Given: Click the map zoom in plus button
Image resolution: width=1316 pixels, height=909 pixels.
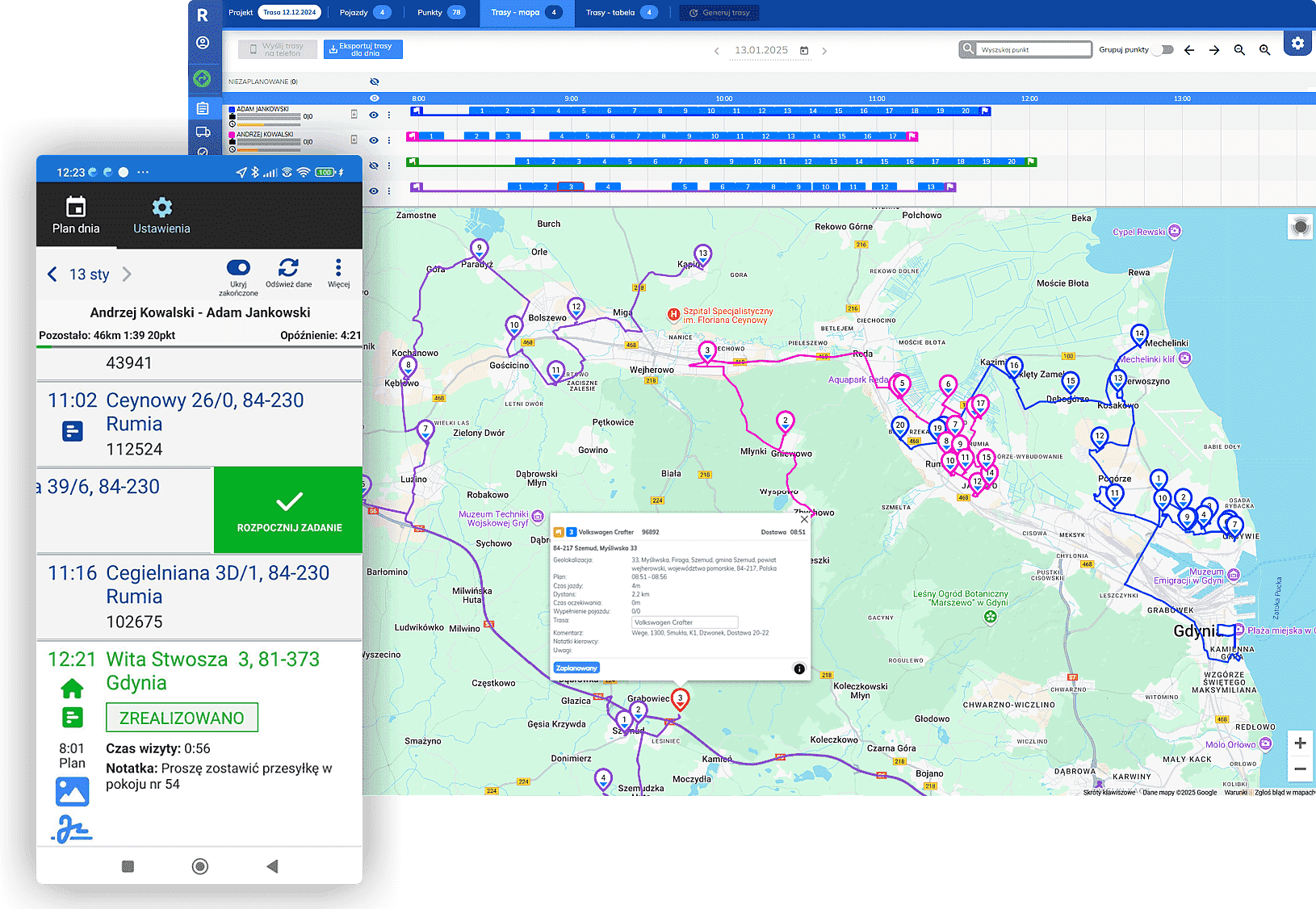Looking at the screenshot, I should click(x=1300, y=743).
